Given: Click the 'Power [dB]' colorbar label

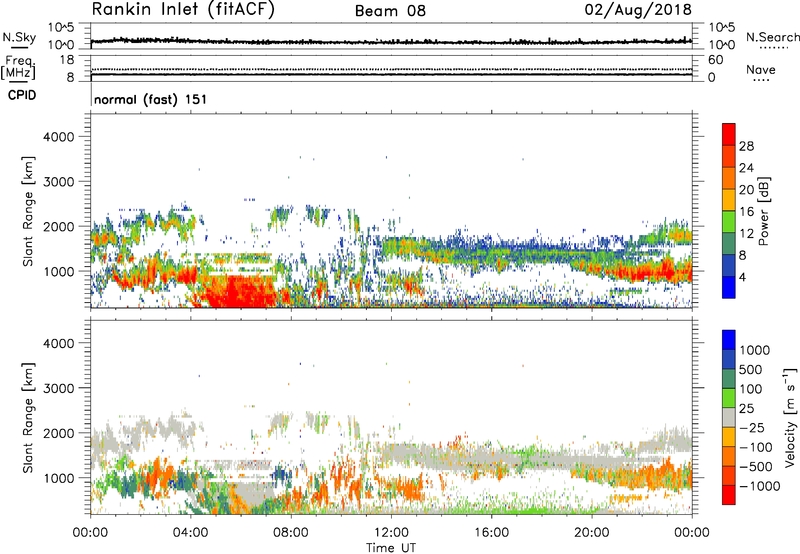Looking at the screenshot, I should [764, 211].
